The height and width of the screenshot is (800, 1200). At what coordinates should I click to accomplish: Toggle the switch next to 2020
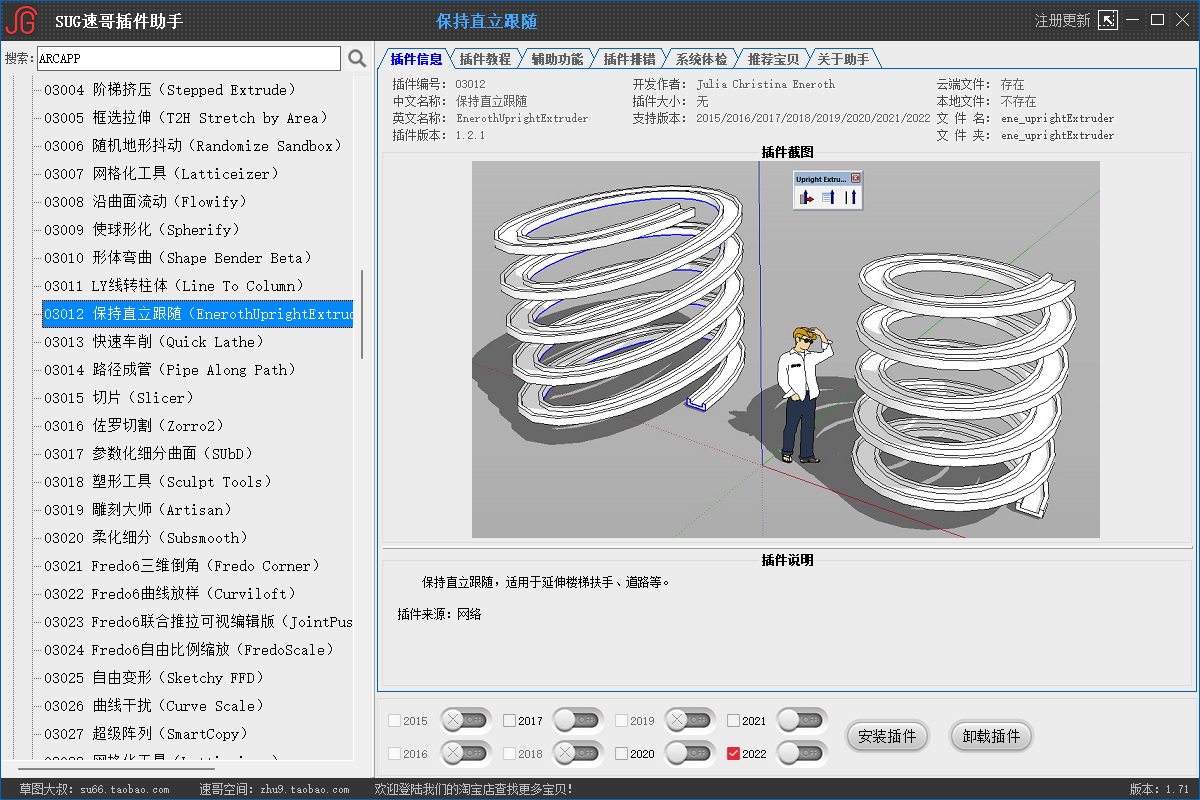pyautogui.click(x=691, y=753)
